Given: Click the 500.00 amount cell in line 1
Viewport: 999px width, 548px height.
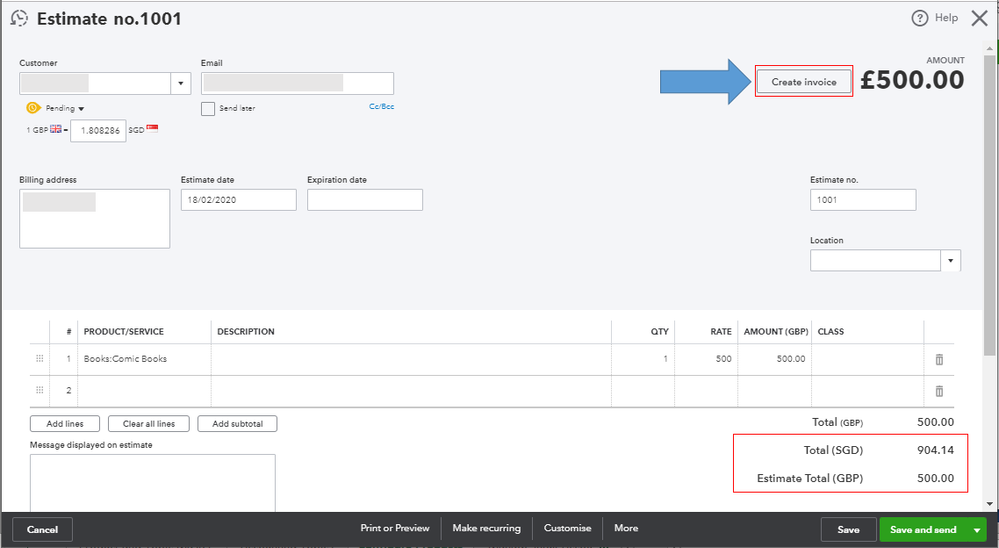Looking at the screenshot, I should (x=775, y=359).
